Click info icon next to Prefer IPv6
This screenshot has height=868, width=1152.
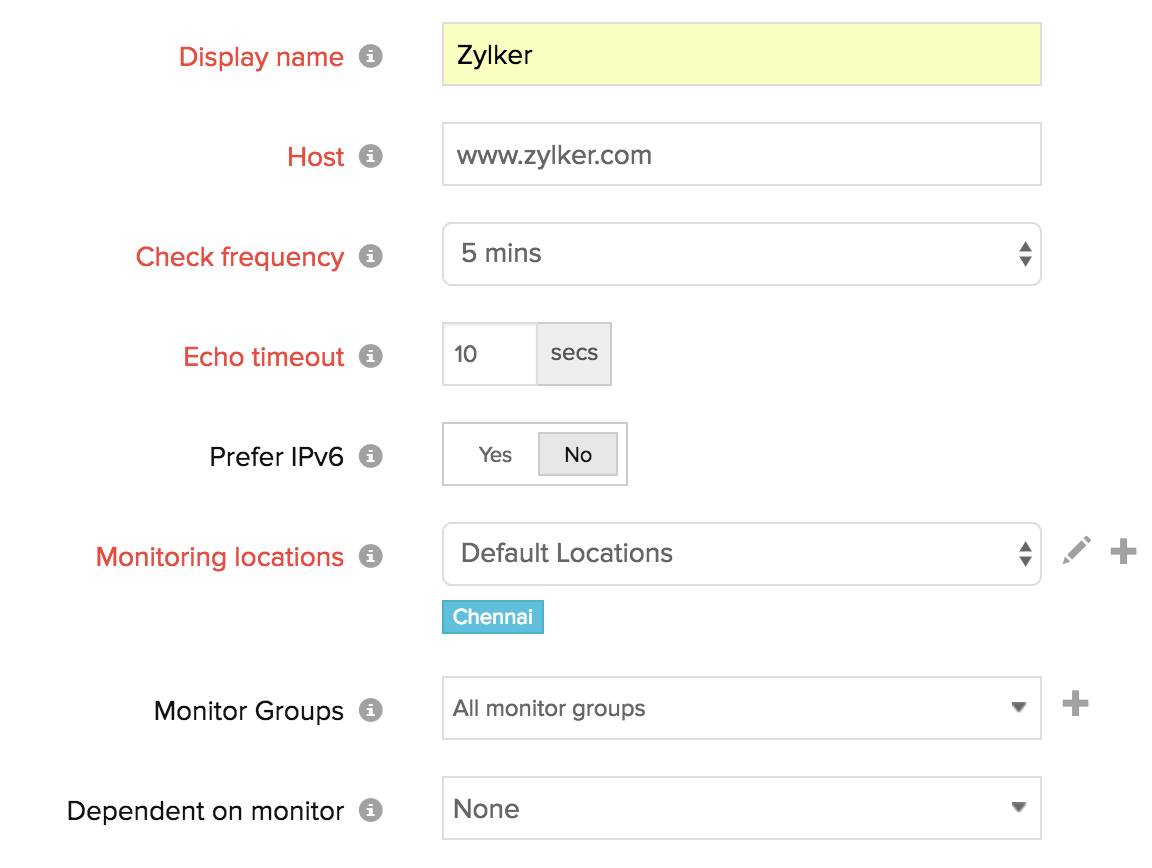[371, 456]
